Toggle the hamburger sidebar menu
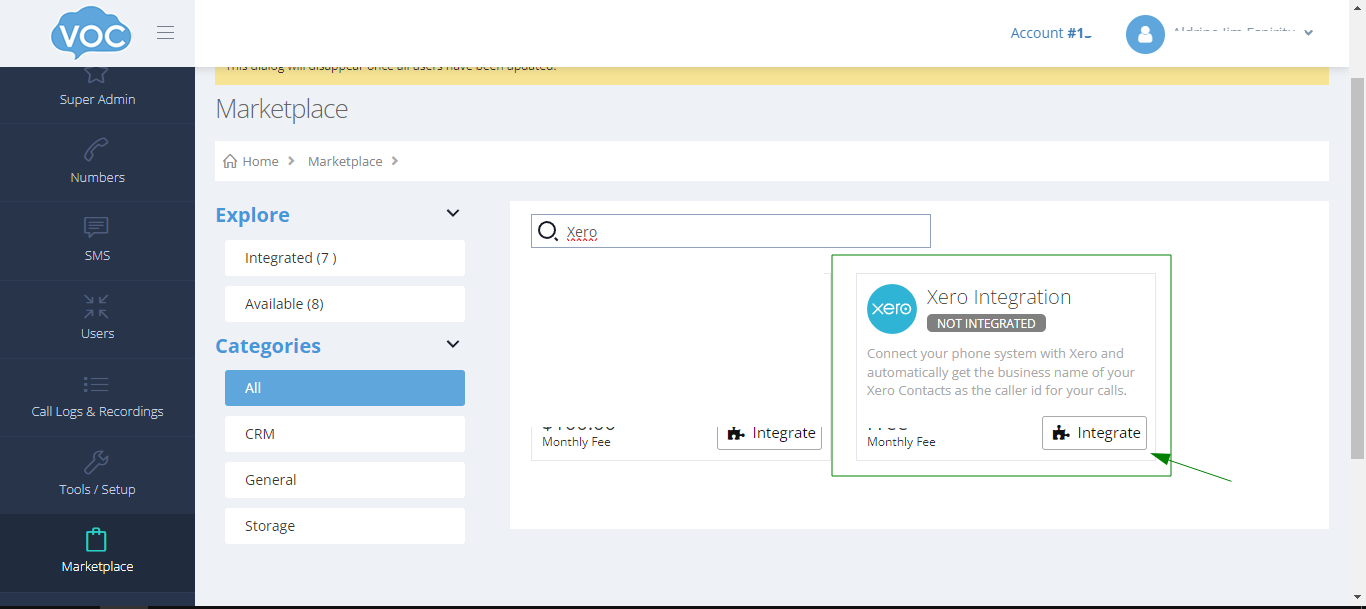This screenshot has width=1366, height=609. point(166,33)
